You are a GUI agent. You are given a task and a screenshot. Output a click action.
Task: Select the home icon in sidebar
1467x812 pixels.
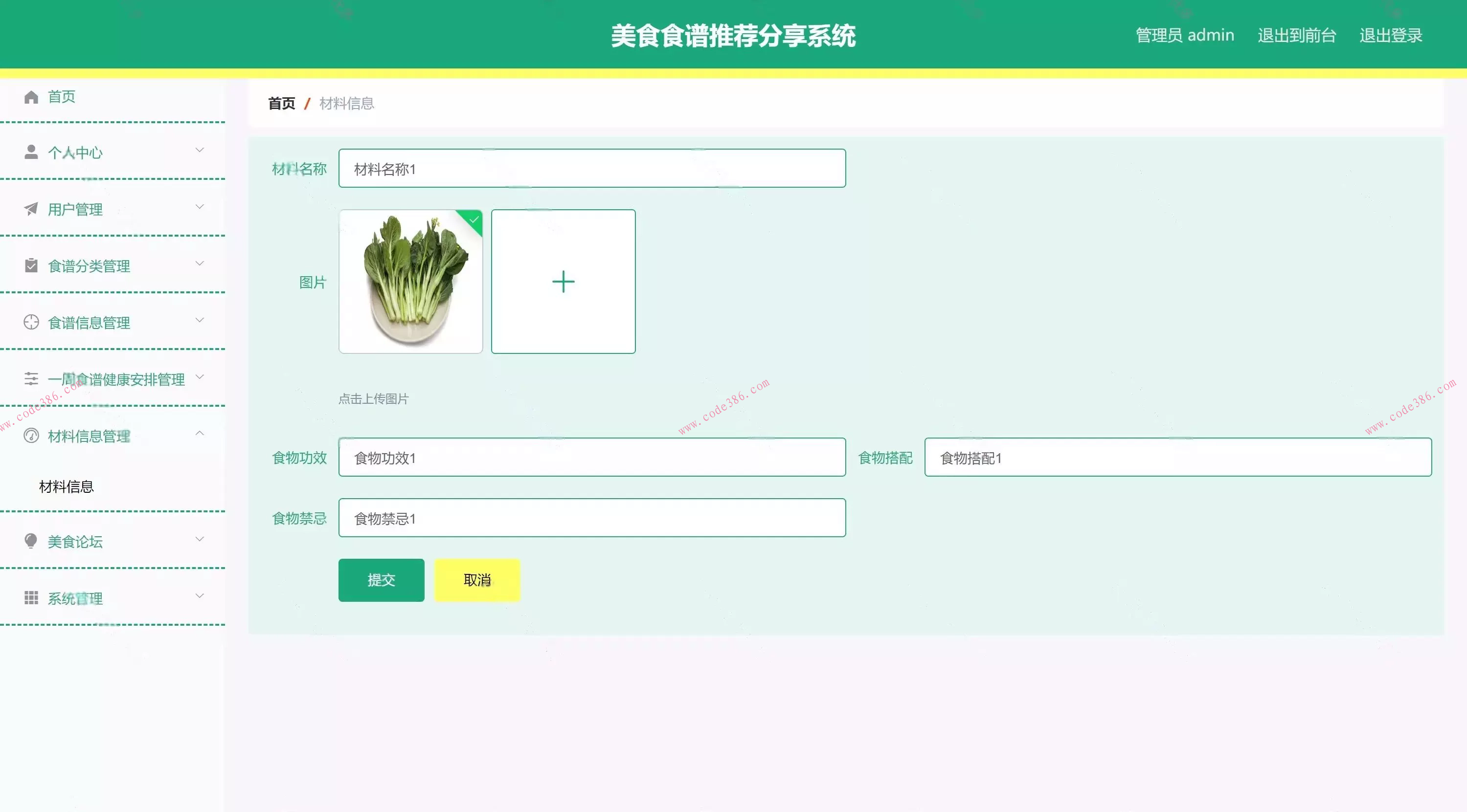pyautogui.click(x=31, y=96)
